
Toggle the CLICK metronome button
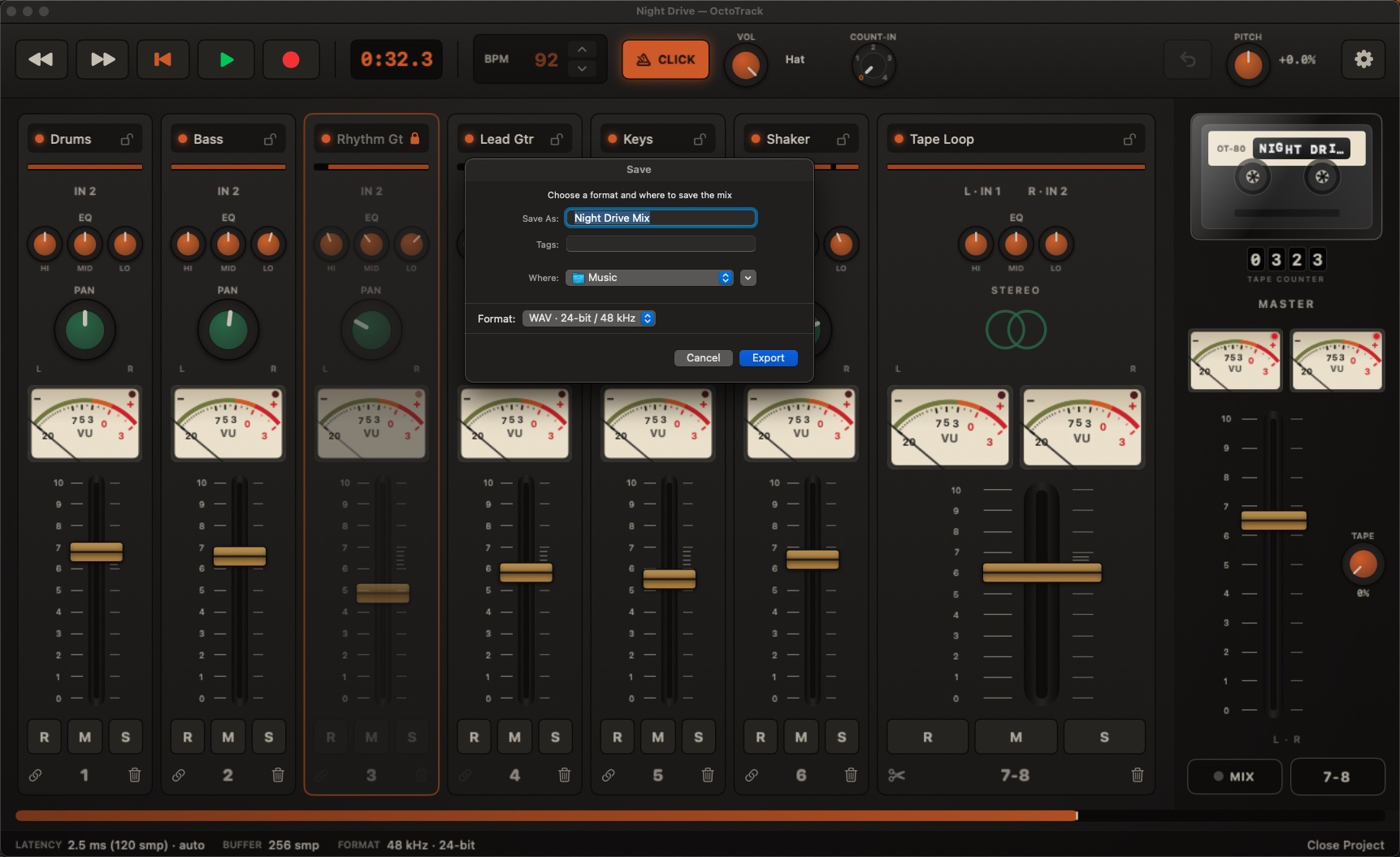(x=665, y=59)
